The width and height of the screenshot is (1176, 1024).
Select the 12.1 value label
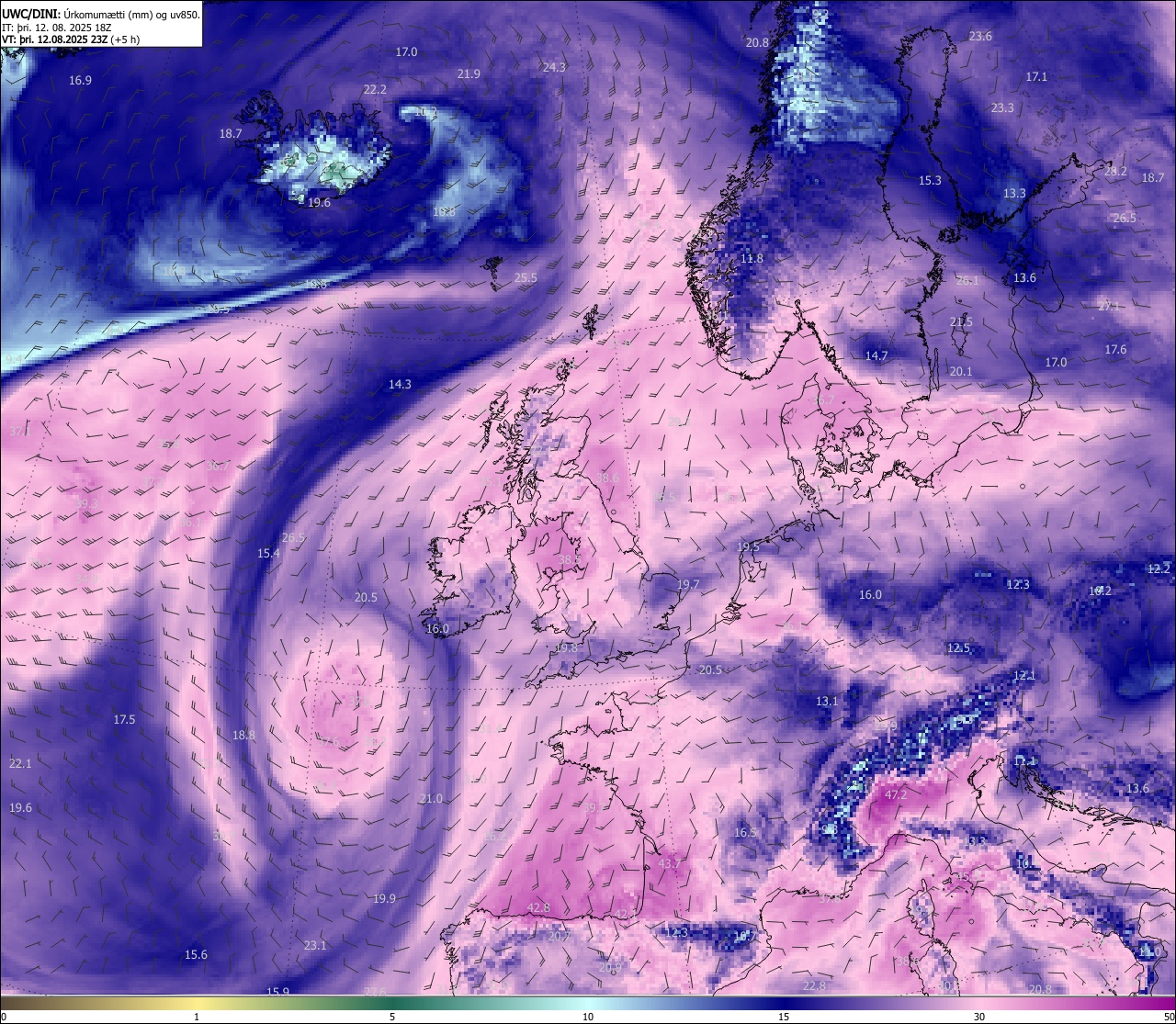(1024, 676)
